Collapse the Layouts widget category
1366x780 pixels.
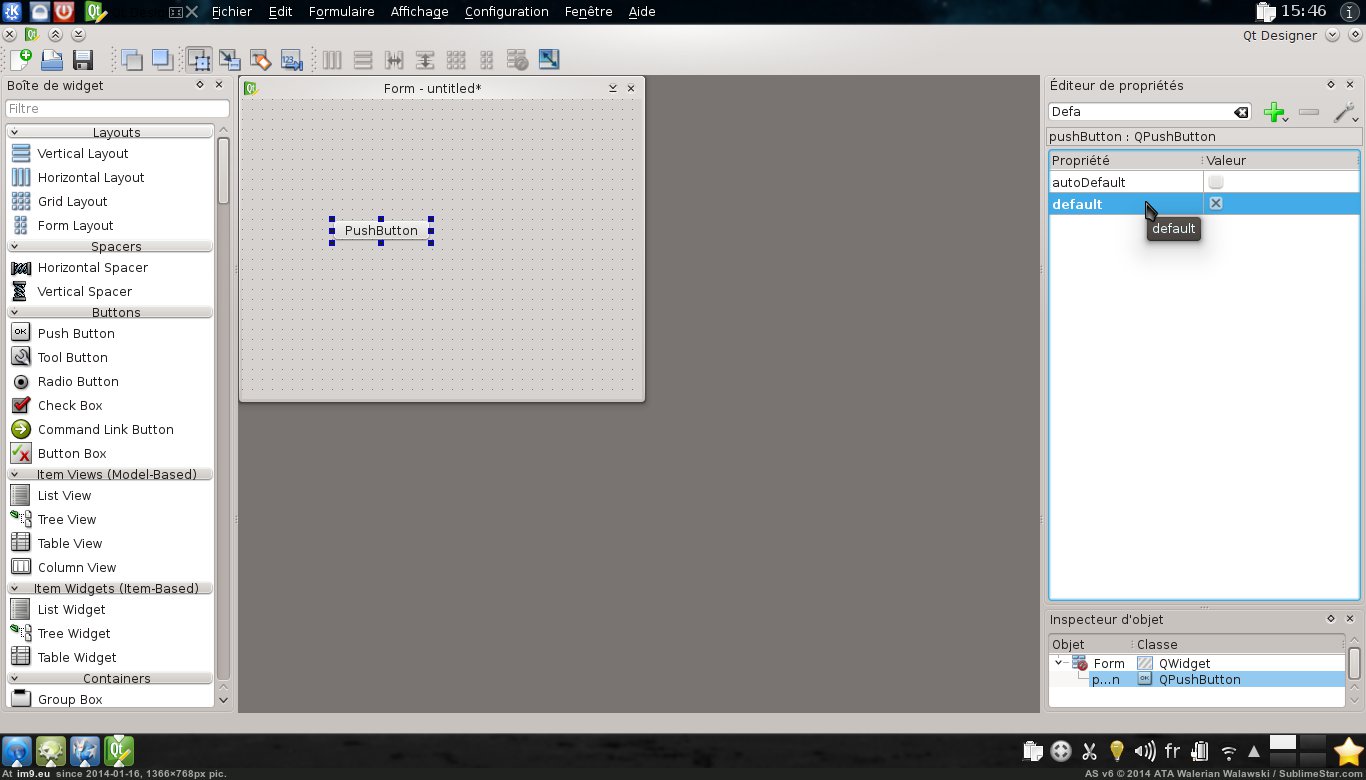click(x=15, y=132)
